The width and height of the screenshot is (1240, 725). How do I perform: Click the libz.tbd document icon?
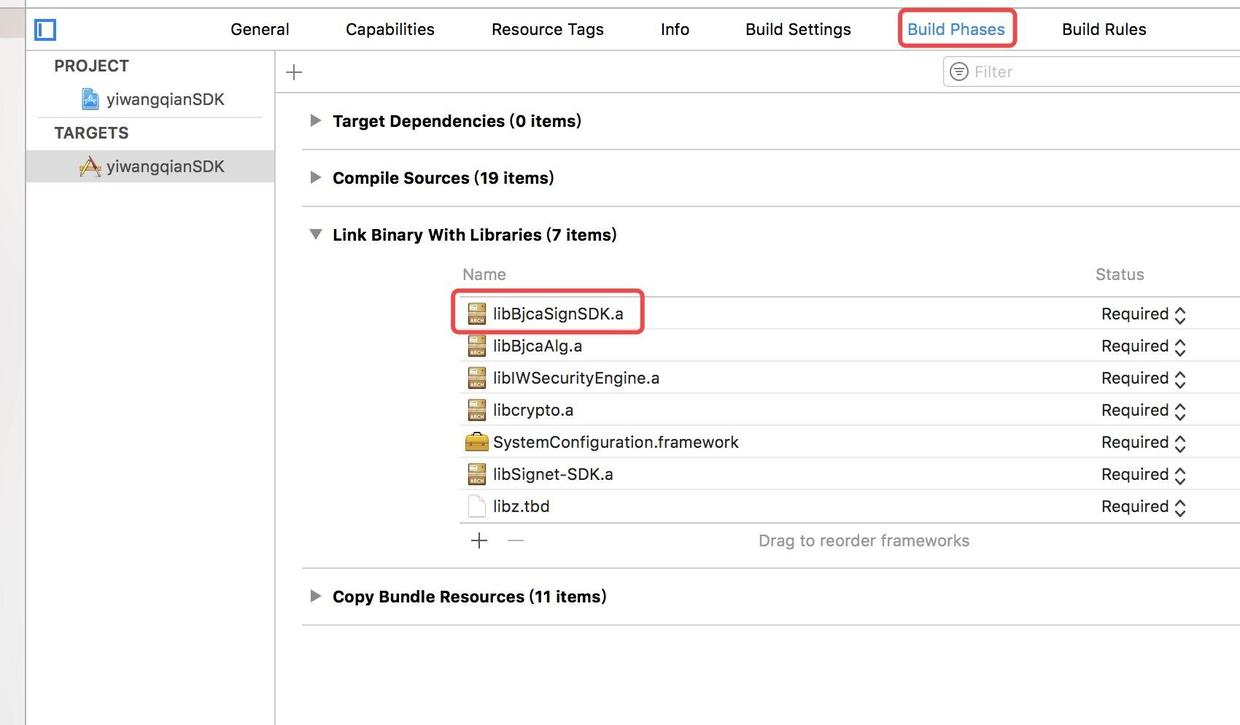pos(477,506)
